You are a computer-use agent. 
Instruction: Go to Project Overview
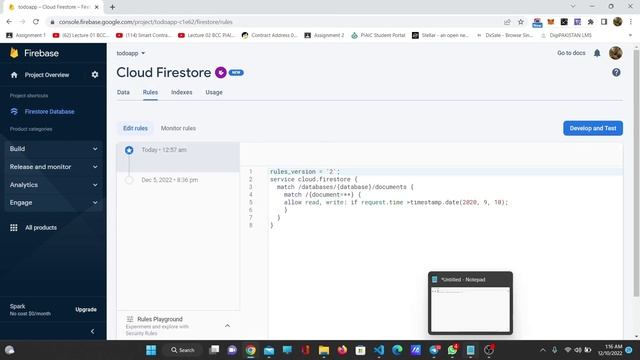click(47, 75)
